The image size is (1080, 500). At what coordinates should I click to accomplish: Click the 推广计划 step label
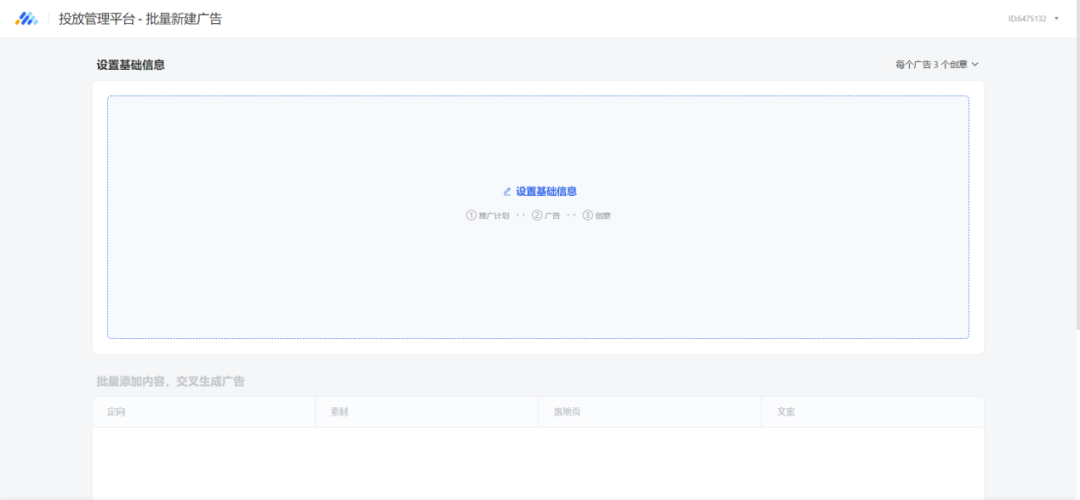point(494,216)
